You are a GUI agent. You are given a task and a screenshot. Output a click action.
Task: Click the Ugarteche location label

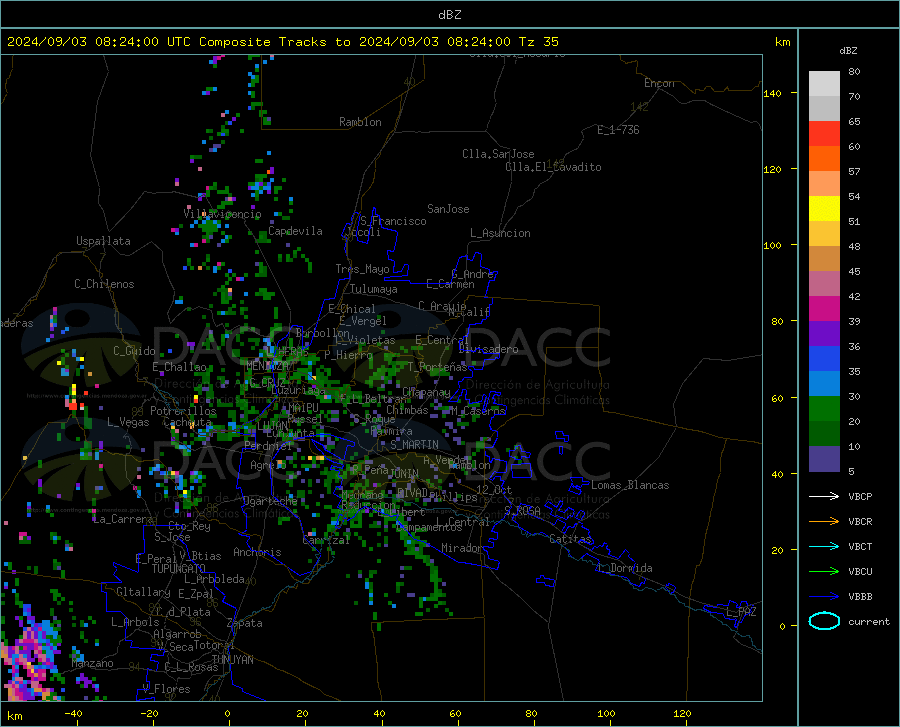point(270,501)
